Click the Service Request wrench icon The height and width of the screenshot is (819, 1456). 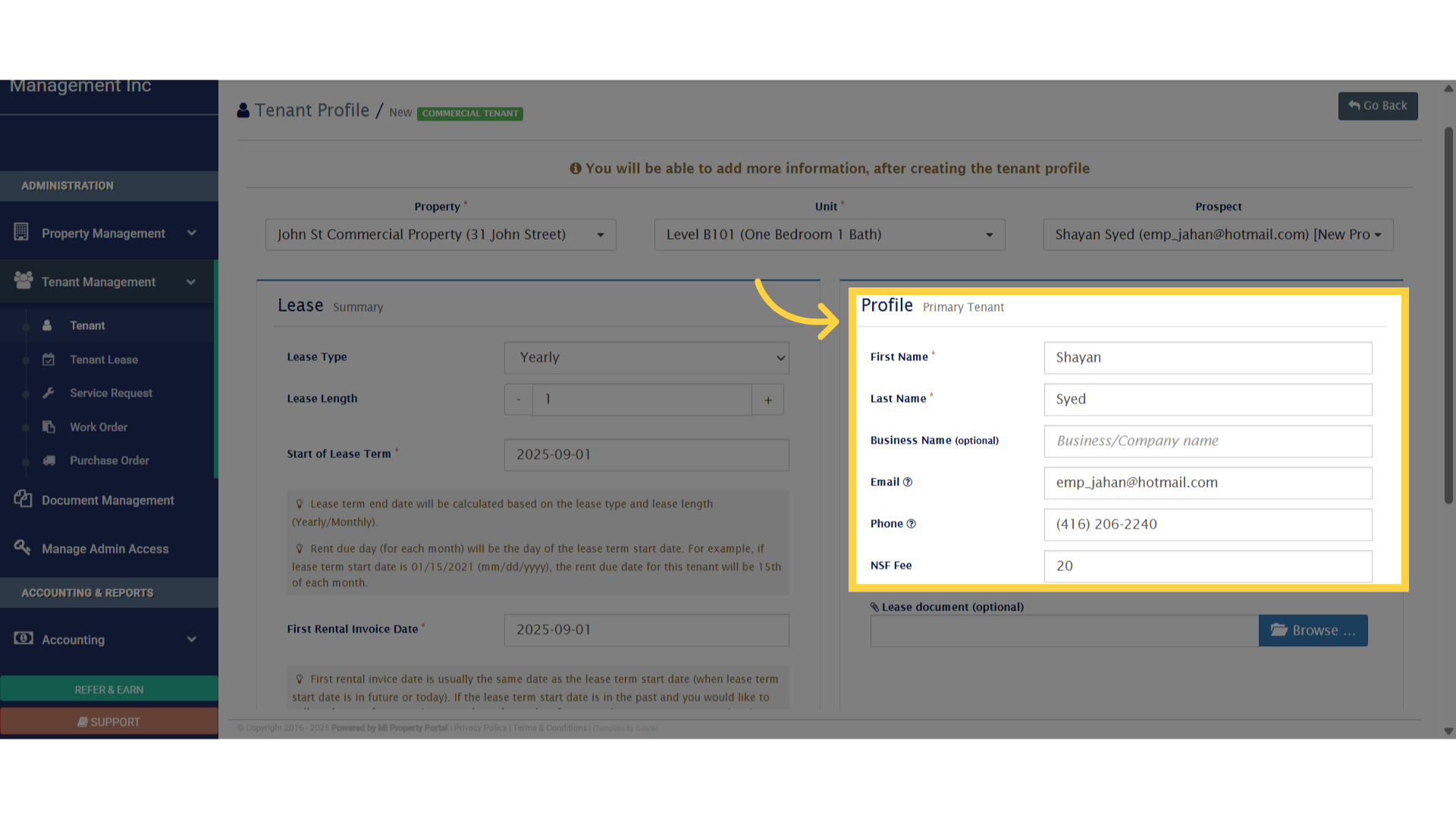click(48, 393)
